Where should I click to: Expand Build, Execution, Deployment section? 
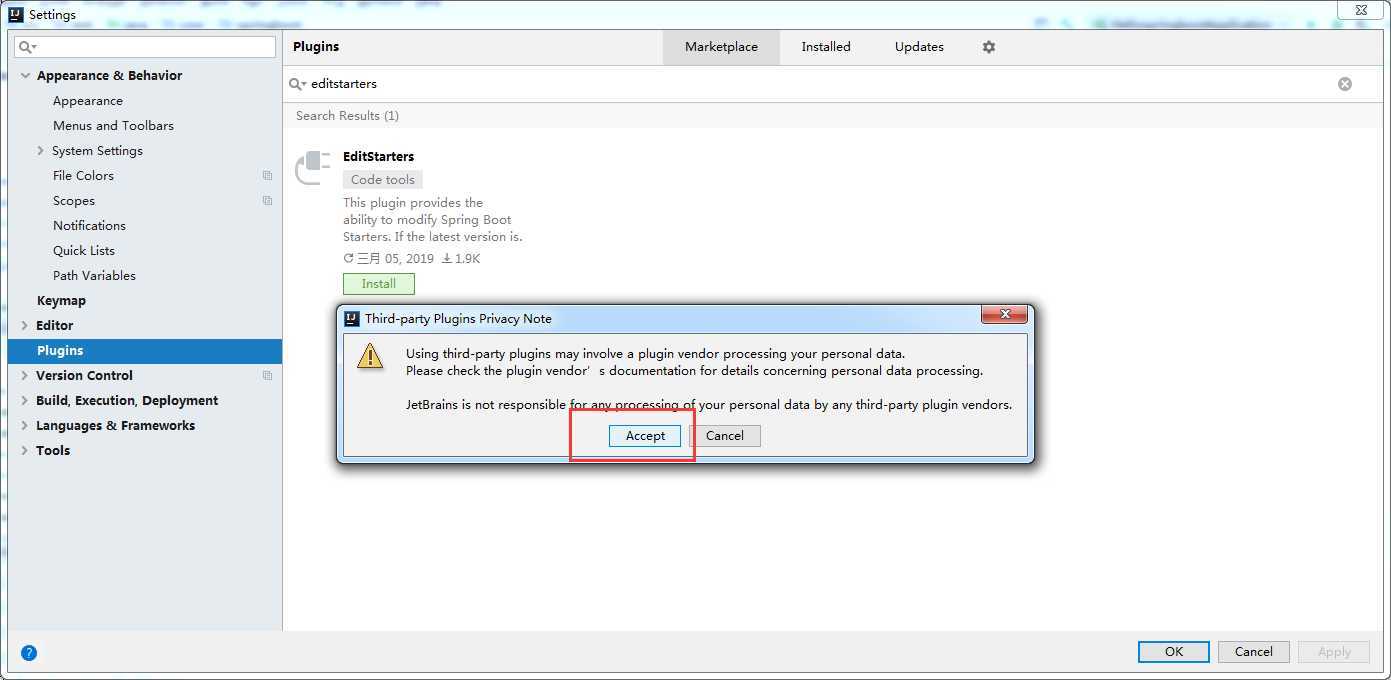click(x=25, y=401)
